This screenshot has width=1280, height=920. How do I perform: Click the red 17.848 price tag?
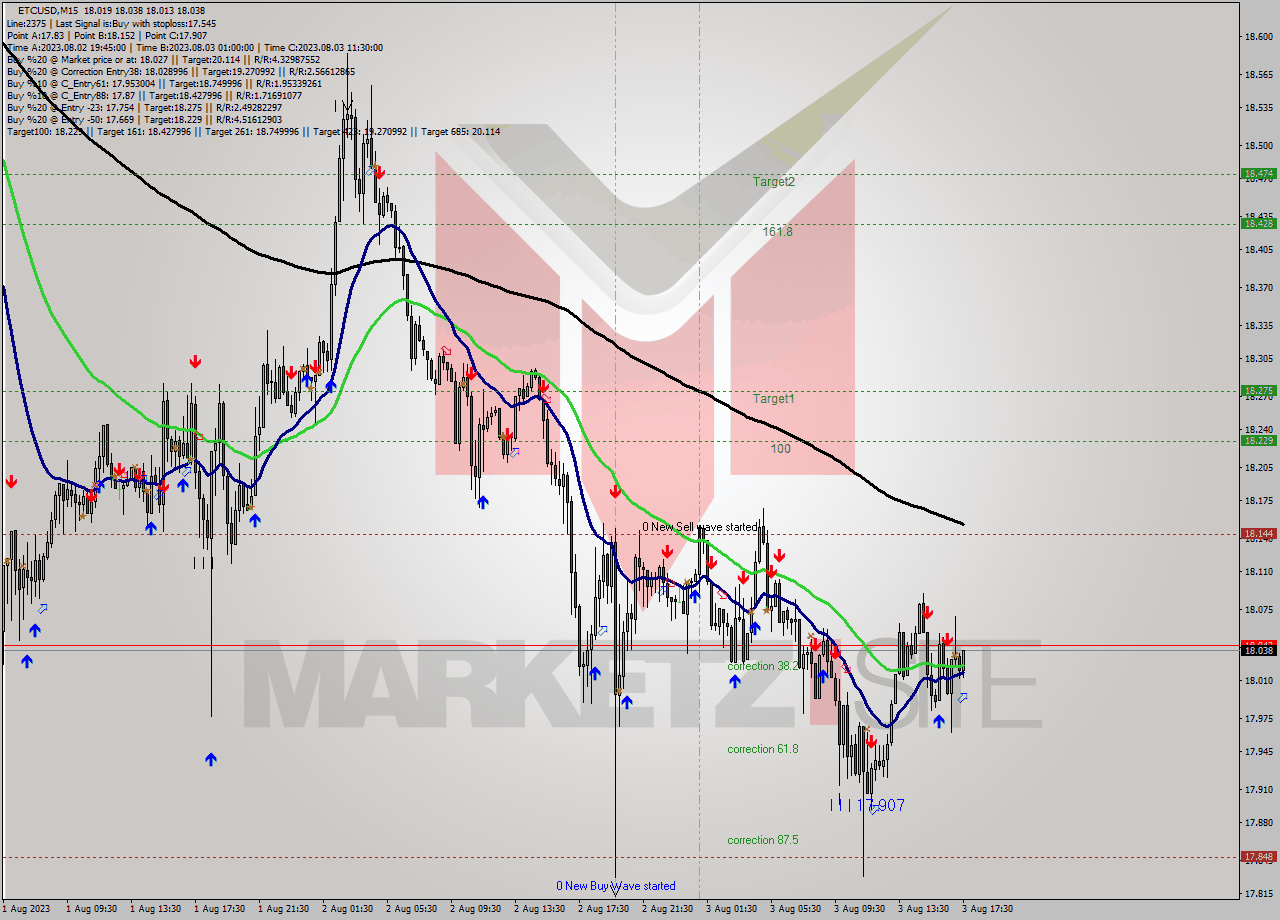pos(1258,857)
